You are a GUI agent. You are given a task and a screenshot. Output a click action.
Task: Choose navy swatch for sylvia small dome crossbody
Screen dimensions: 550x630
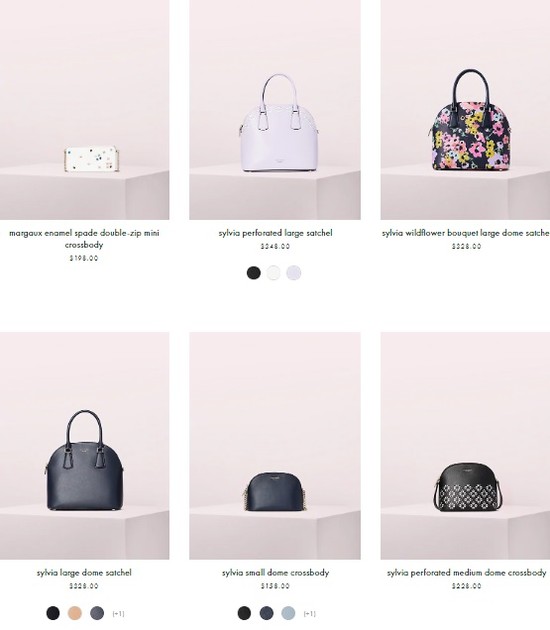266,613
